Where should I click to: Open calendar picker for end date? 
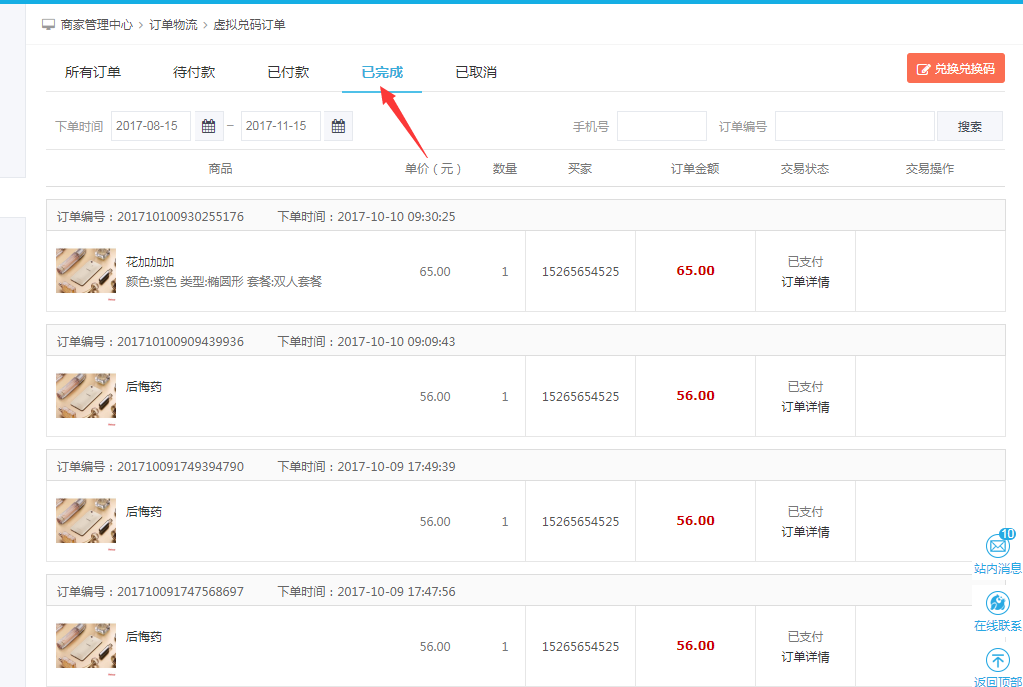pos(338,127)
